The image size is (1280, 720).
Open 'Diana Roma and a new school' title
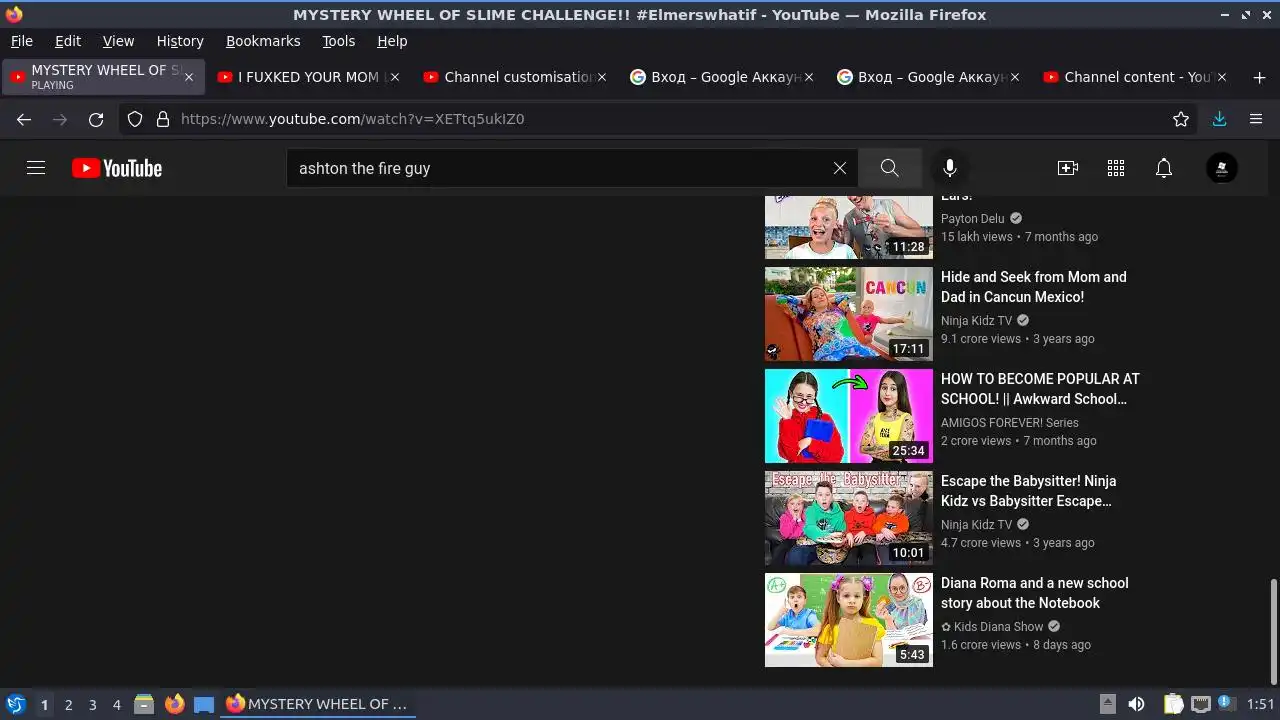(1035, 593)
